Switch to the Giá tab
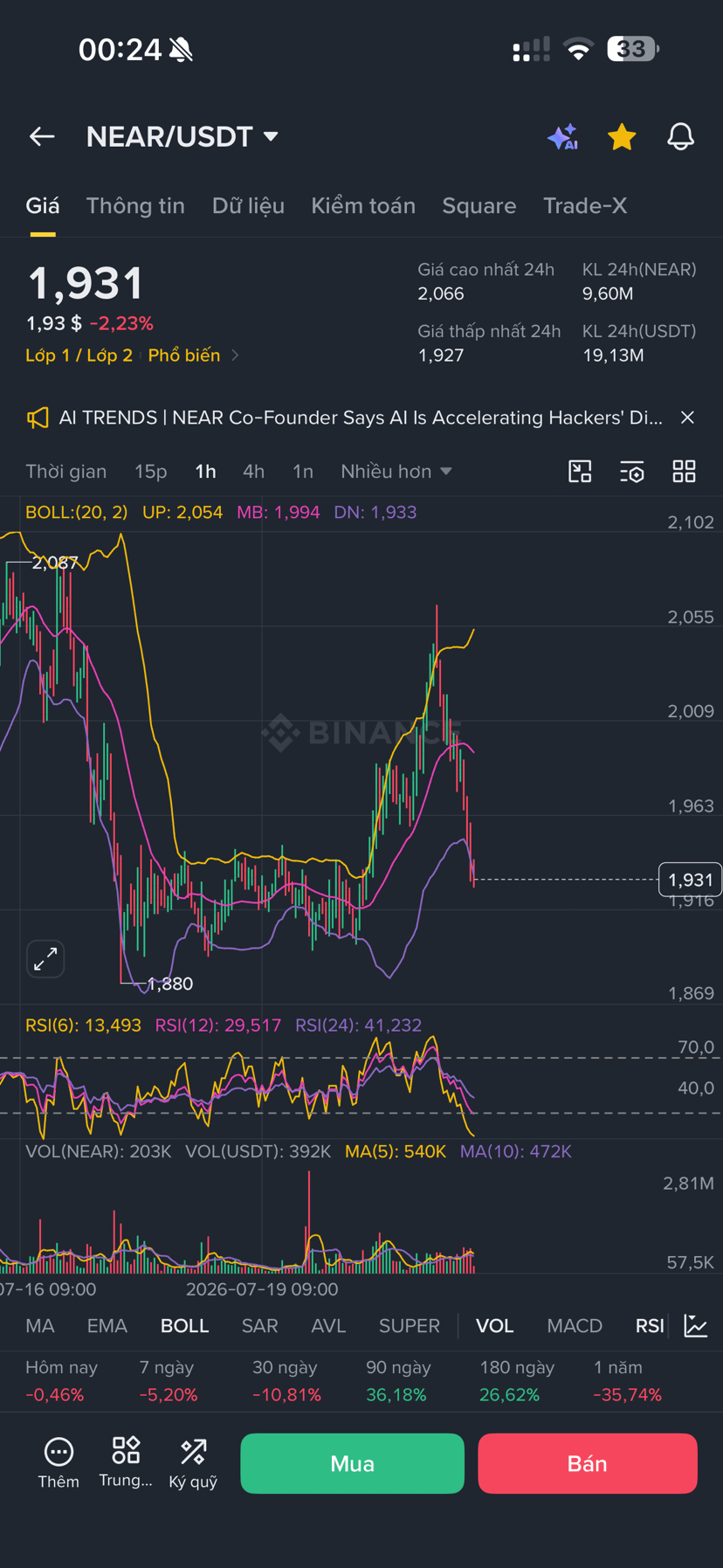Screen dimensions: 723x1568 click(43, 206)
